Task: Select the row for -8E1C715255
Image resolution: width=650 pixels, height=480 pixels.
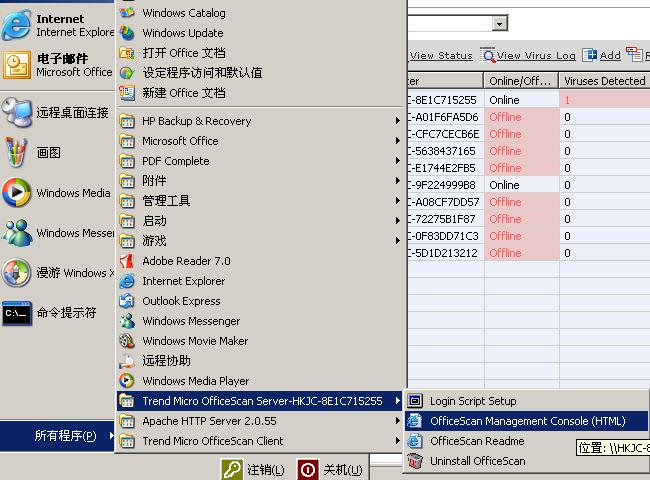Action: (x=529, y=100)
